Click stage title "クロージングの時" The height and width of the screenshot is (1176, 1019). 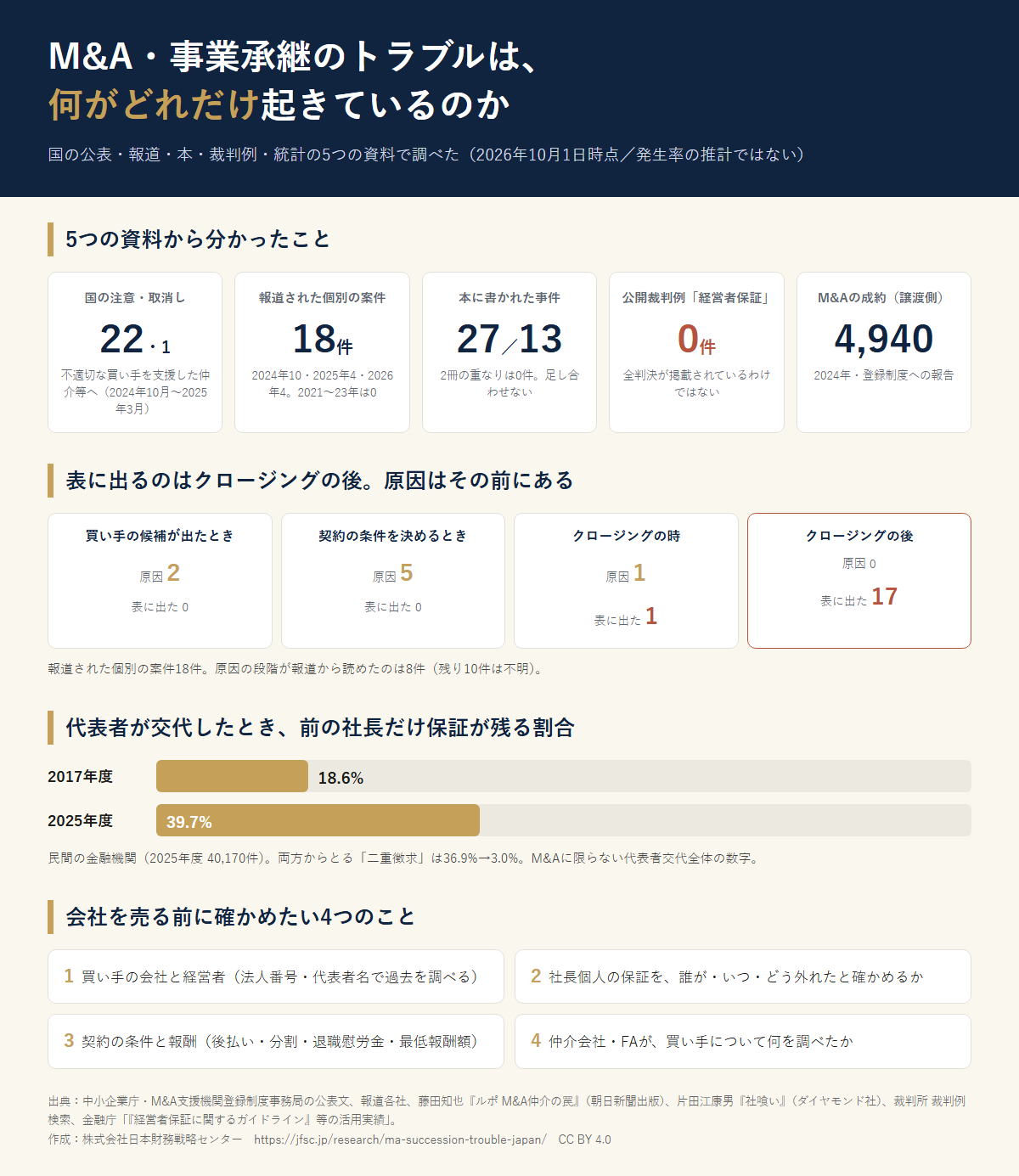click(626, 536)
